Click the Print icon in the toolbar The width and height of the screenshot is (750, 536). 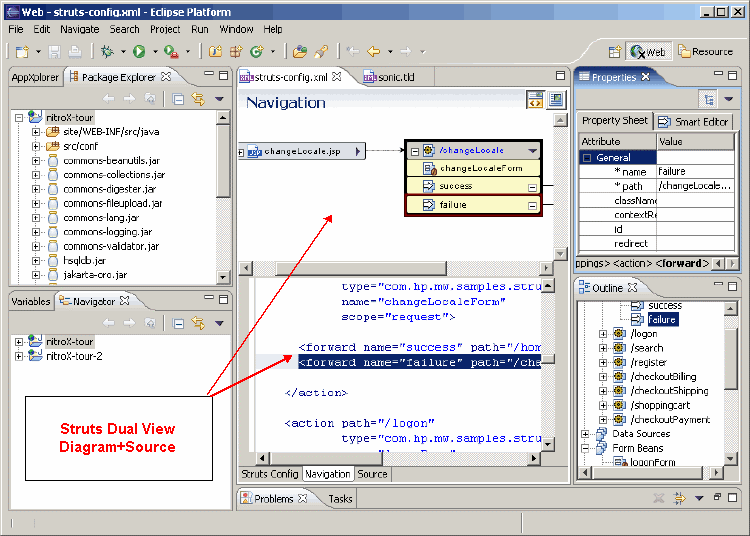(75, 51)
